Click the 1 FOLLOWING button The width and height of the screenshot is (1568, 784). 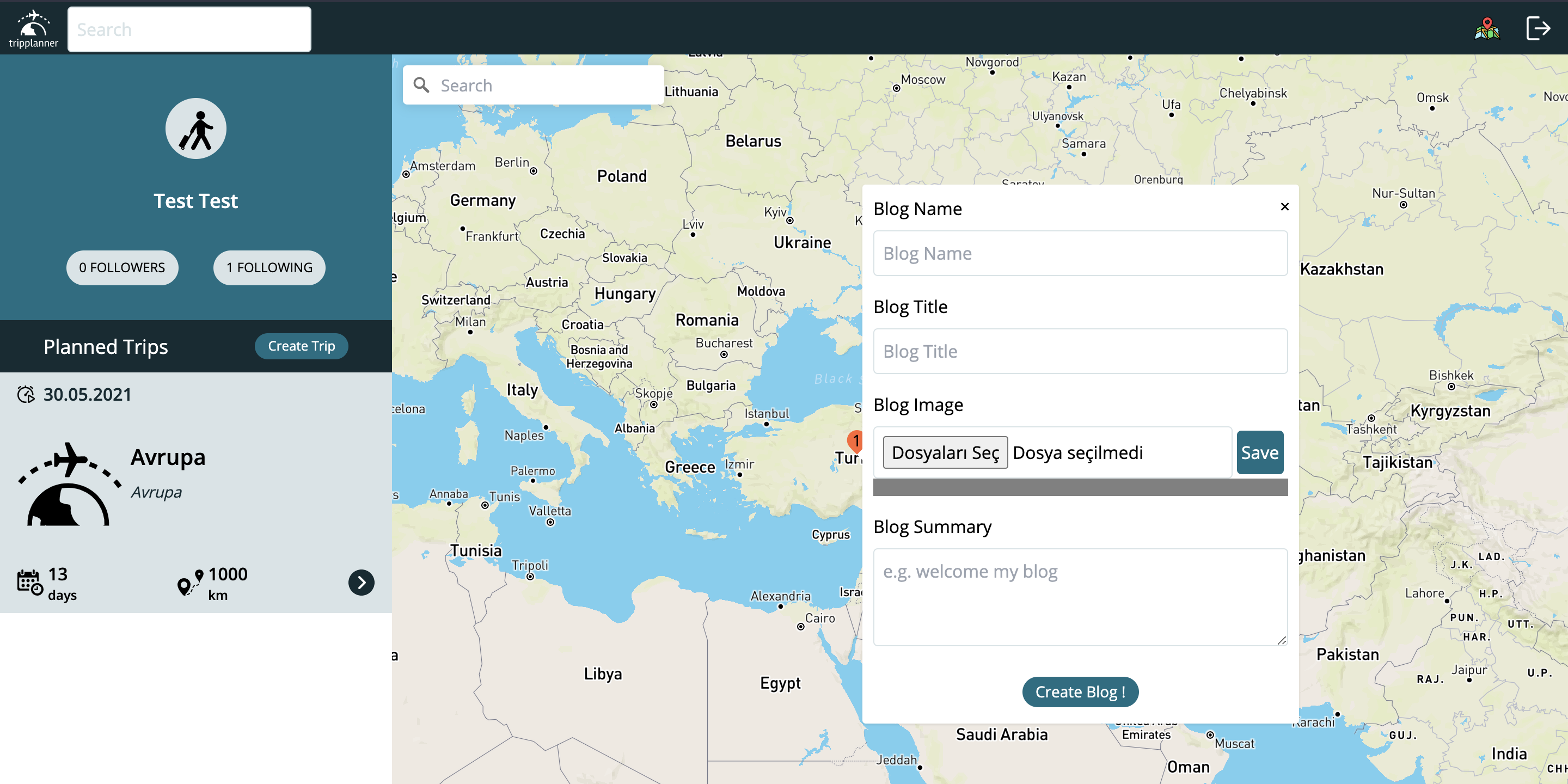point(269,268)
